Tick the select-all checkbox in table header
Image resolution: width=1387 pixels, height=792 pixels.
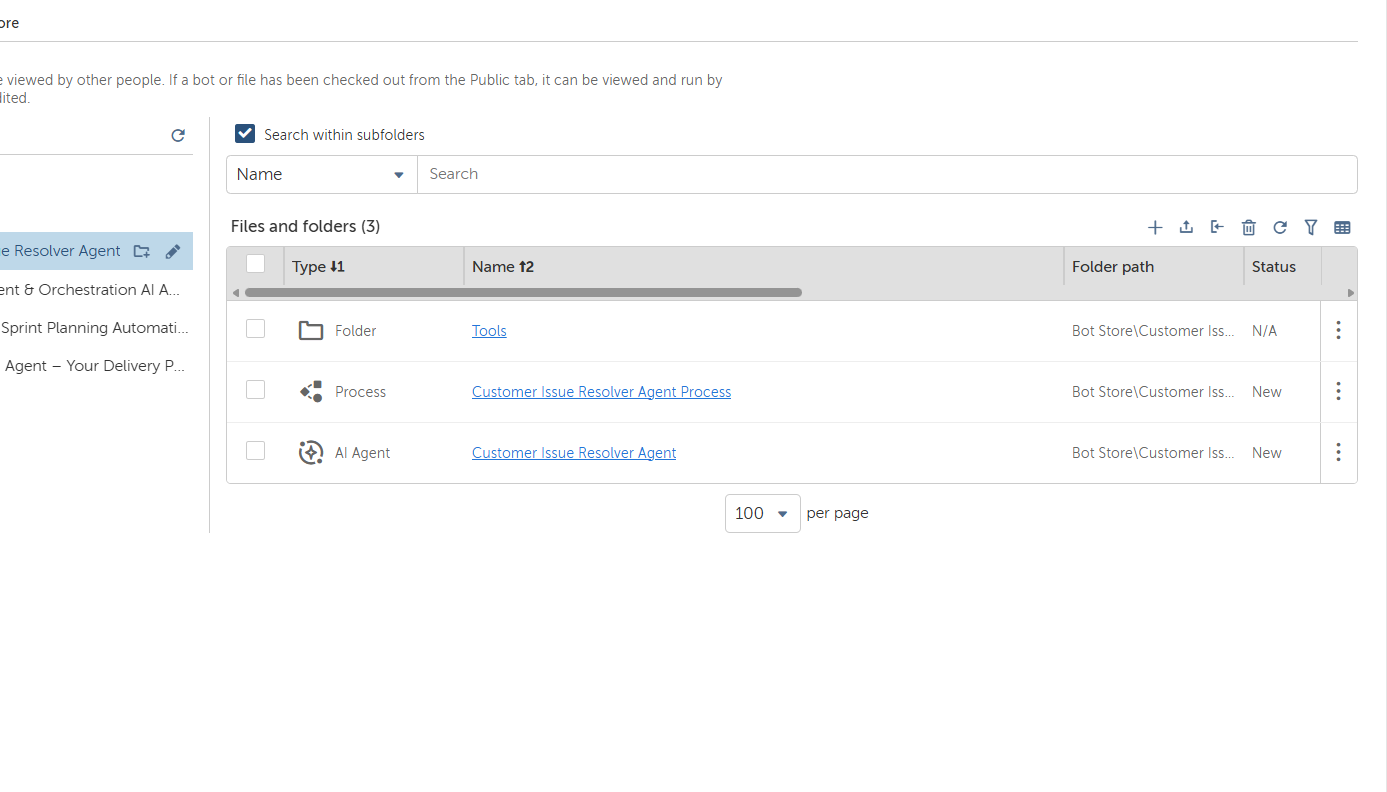(x=256, y=264)
